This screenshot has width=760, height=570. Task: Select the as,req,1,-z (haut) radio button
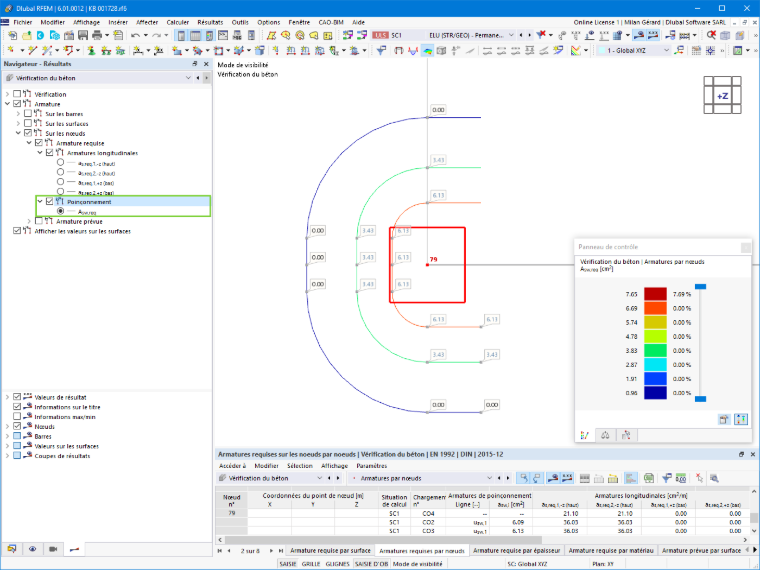tap(60, 162)
